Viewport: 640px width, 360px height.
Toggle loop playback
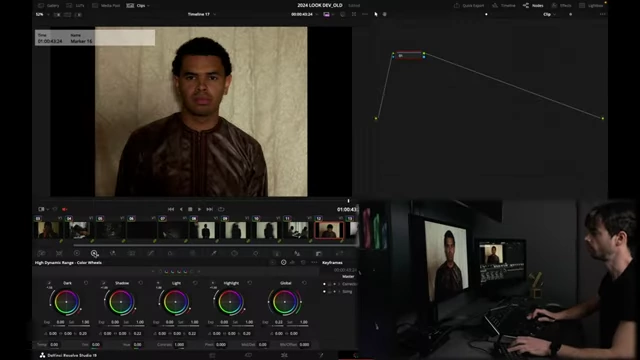click(221, 209)
